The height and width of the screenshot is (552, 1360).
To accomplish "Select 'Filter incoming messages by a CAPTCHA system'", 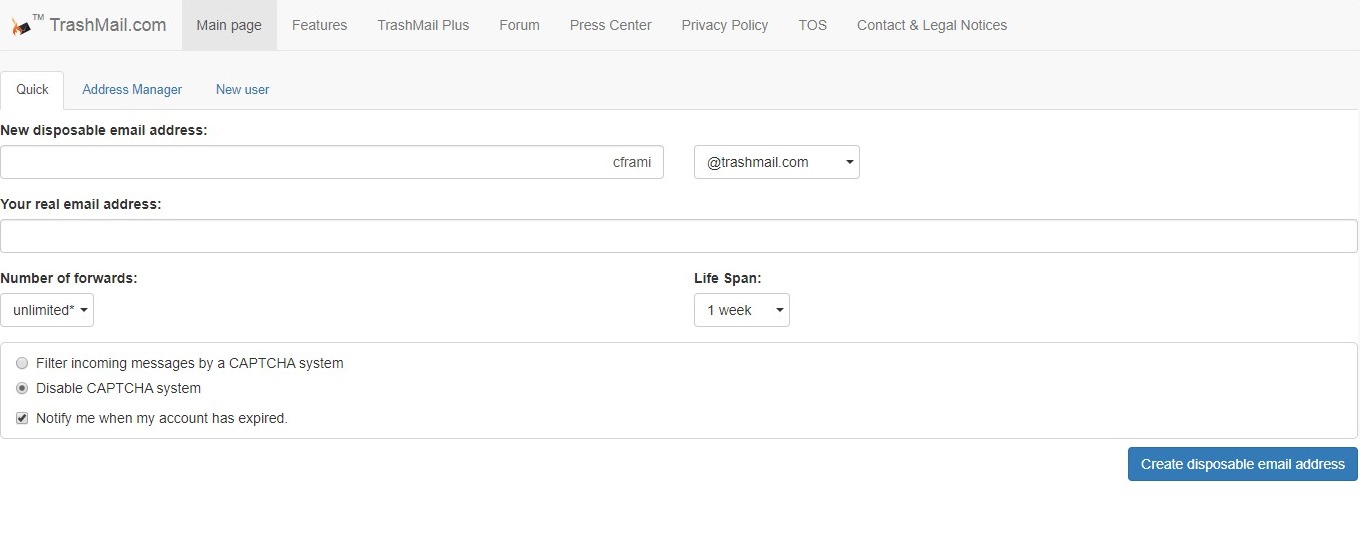I will (22, 364).
